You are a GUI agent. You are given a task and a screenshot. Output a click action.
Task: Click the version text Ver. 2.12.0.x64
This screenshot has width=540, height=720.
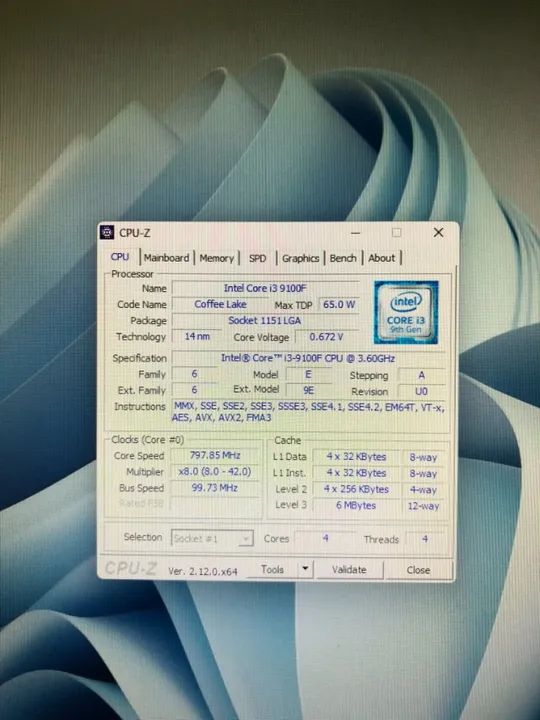point(202,571)
